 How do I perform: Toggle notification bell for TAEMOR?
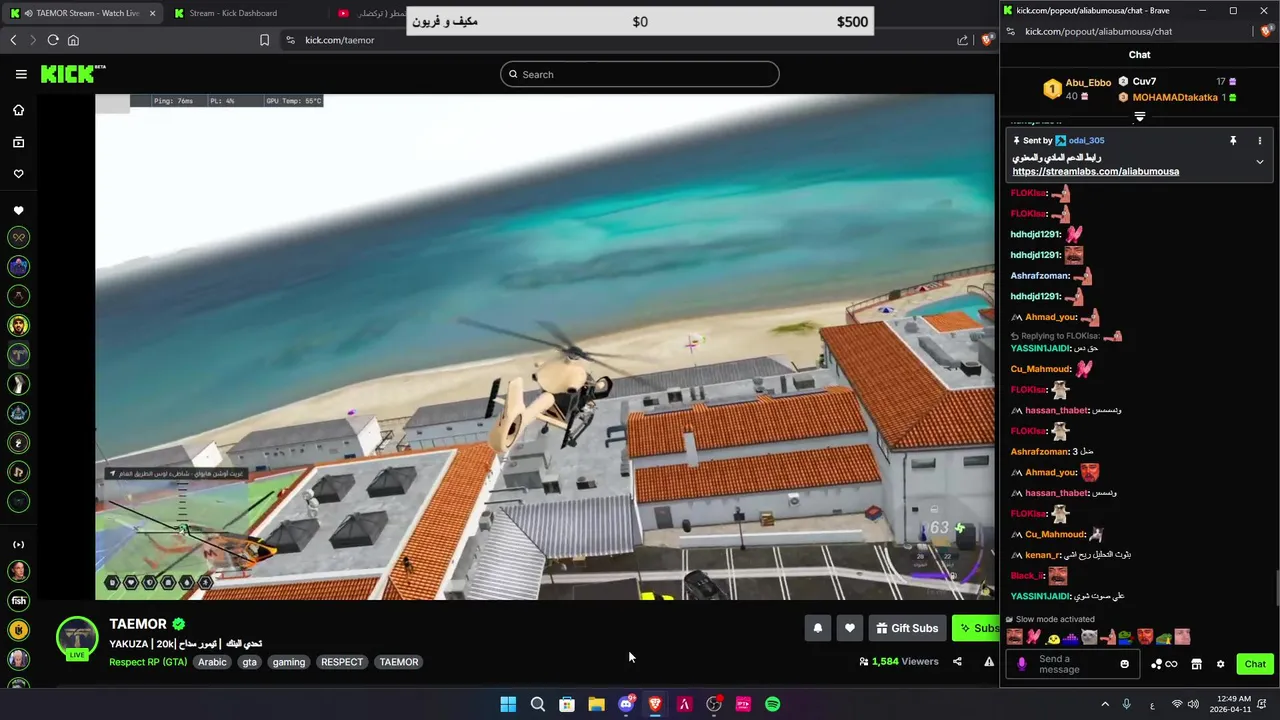[x=817, y=628]
